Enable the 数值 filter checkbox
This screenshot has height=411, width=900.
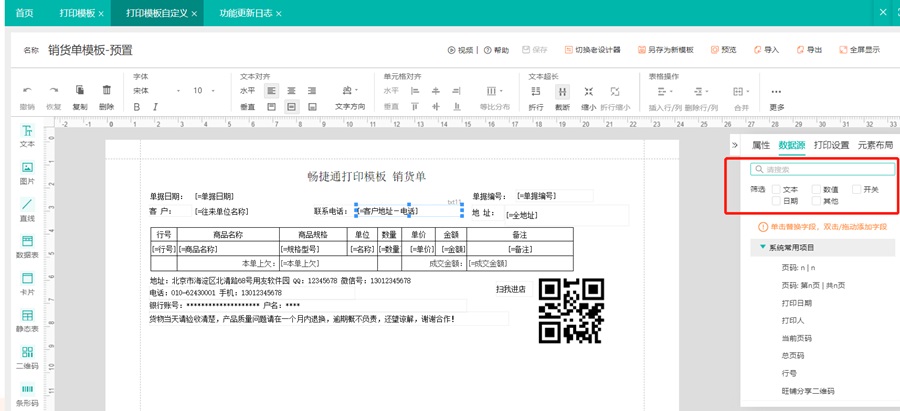[x=817, y=189]
